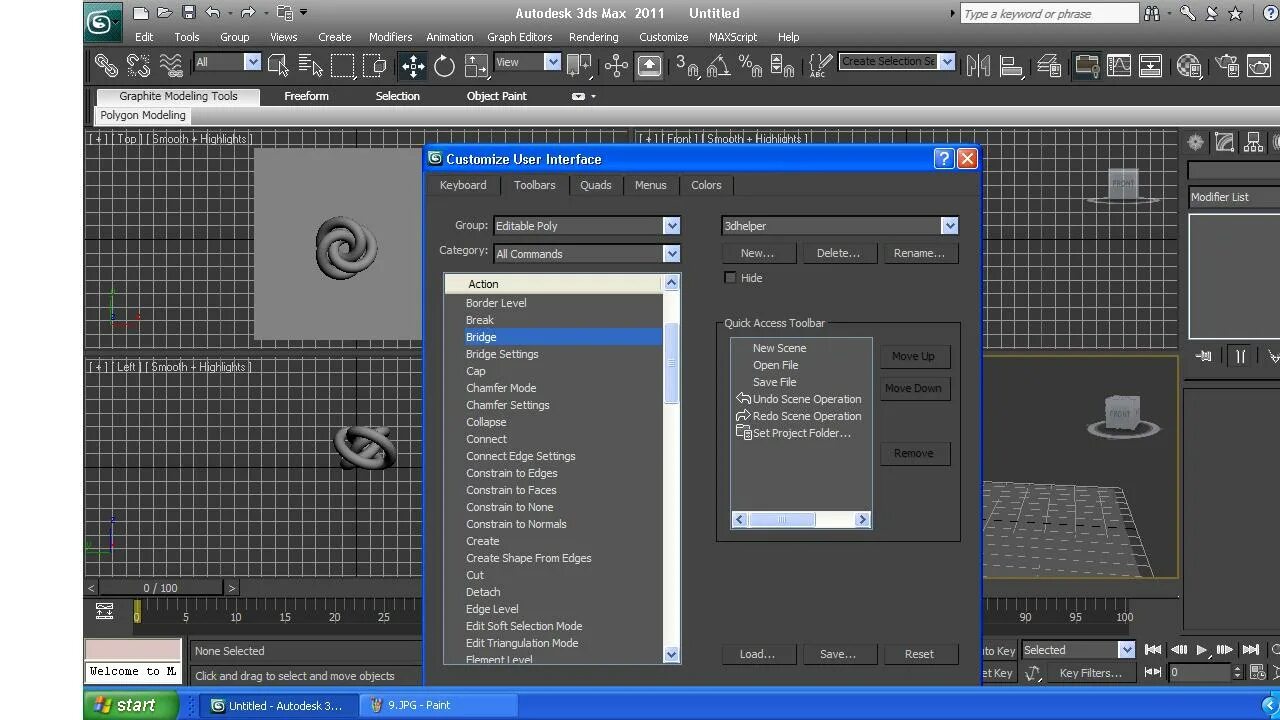Click the Align tool icon
Image resolution: width=1280 pixels, height=720 pixels.
[1011, 66]
